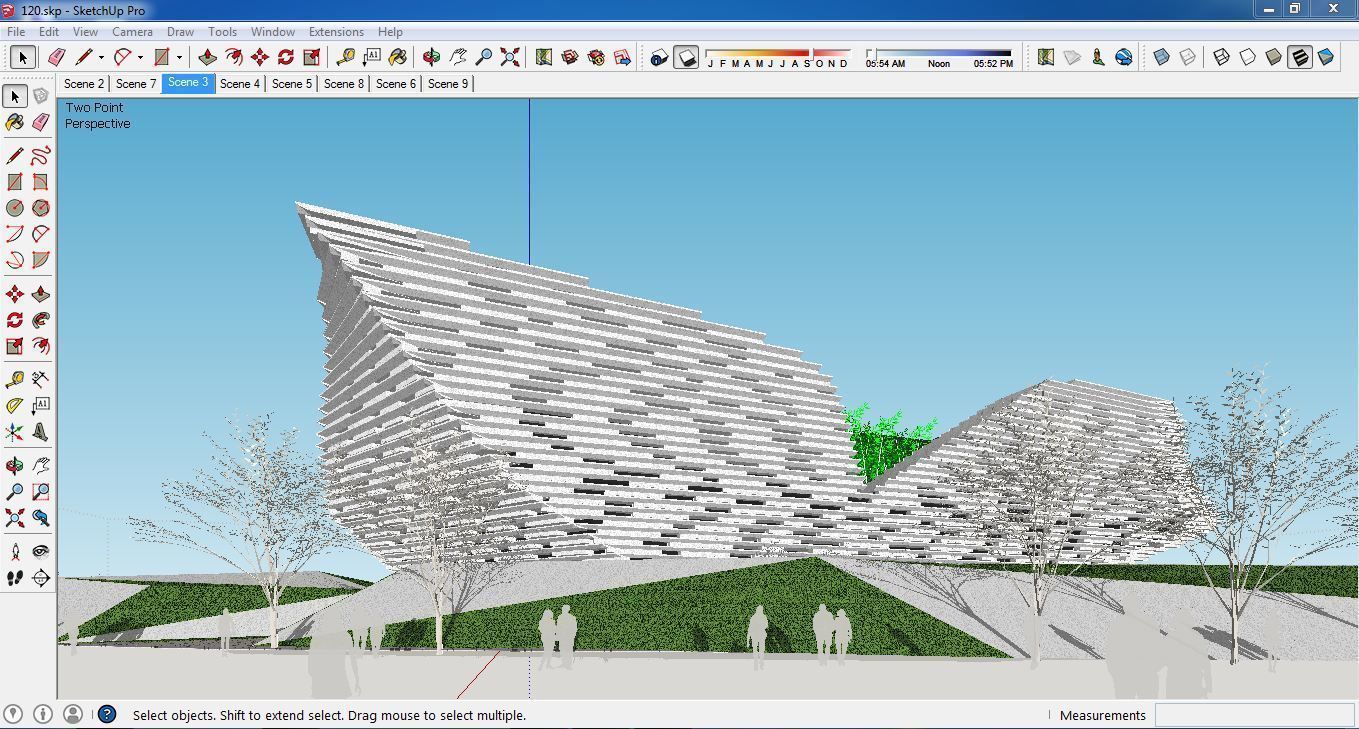Click the Preview Model in Google Earth icon
Image resolution: width=1359 pixels, height=729 pixels.
tap(1123, 57)
